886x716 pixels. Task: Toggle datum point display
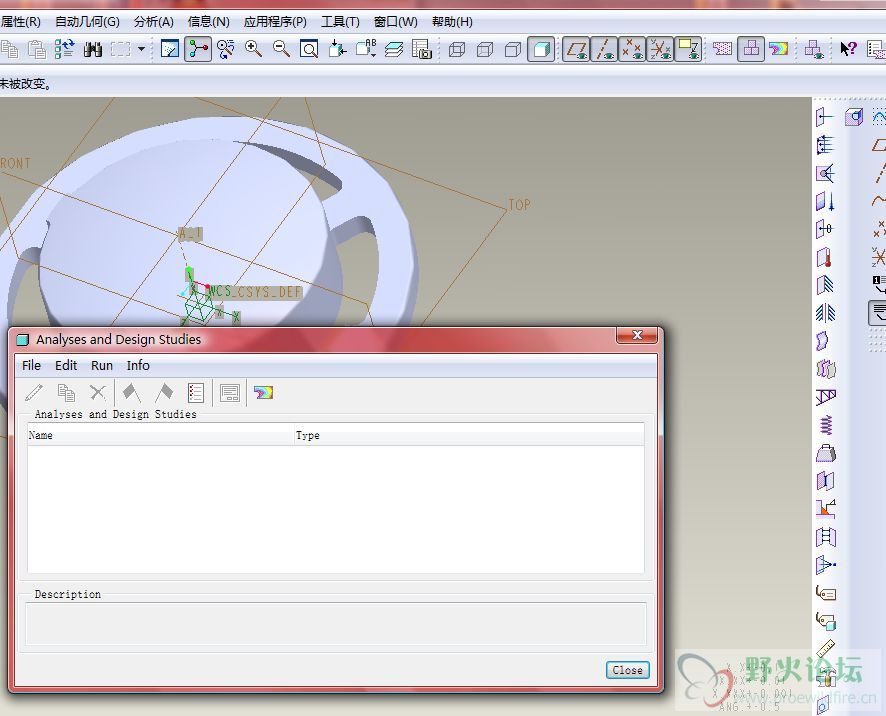coord(632,49)
